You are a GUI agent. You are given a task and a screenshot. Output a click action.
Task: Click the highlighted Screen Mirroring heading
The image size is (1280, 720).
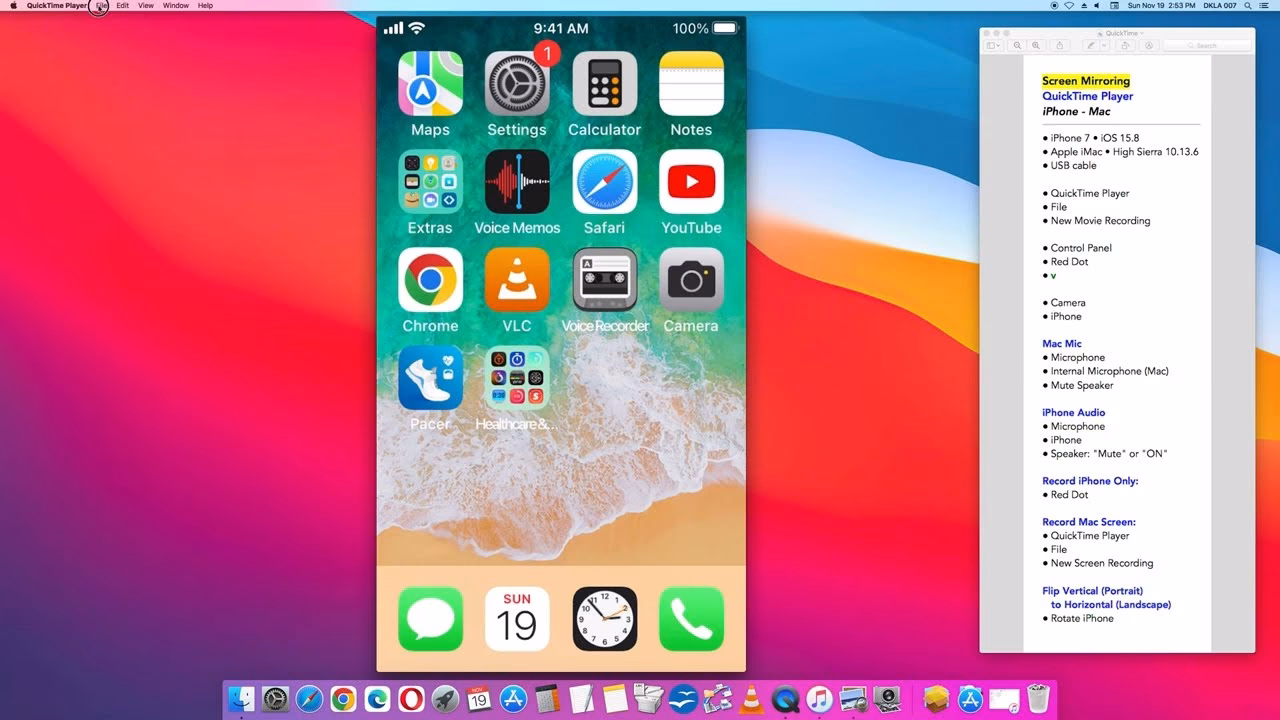(1086, 80)
